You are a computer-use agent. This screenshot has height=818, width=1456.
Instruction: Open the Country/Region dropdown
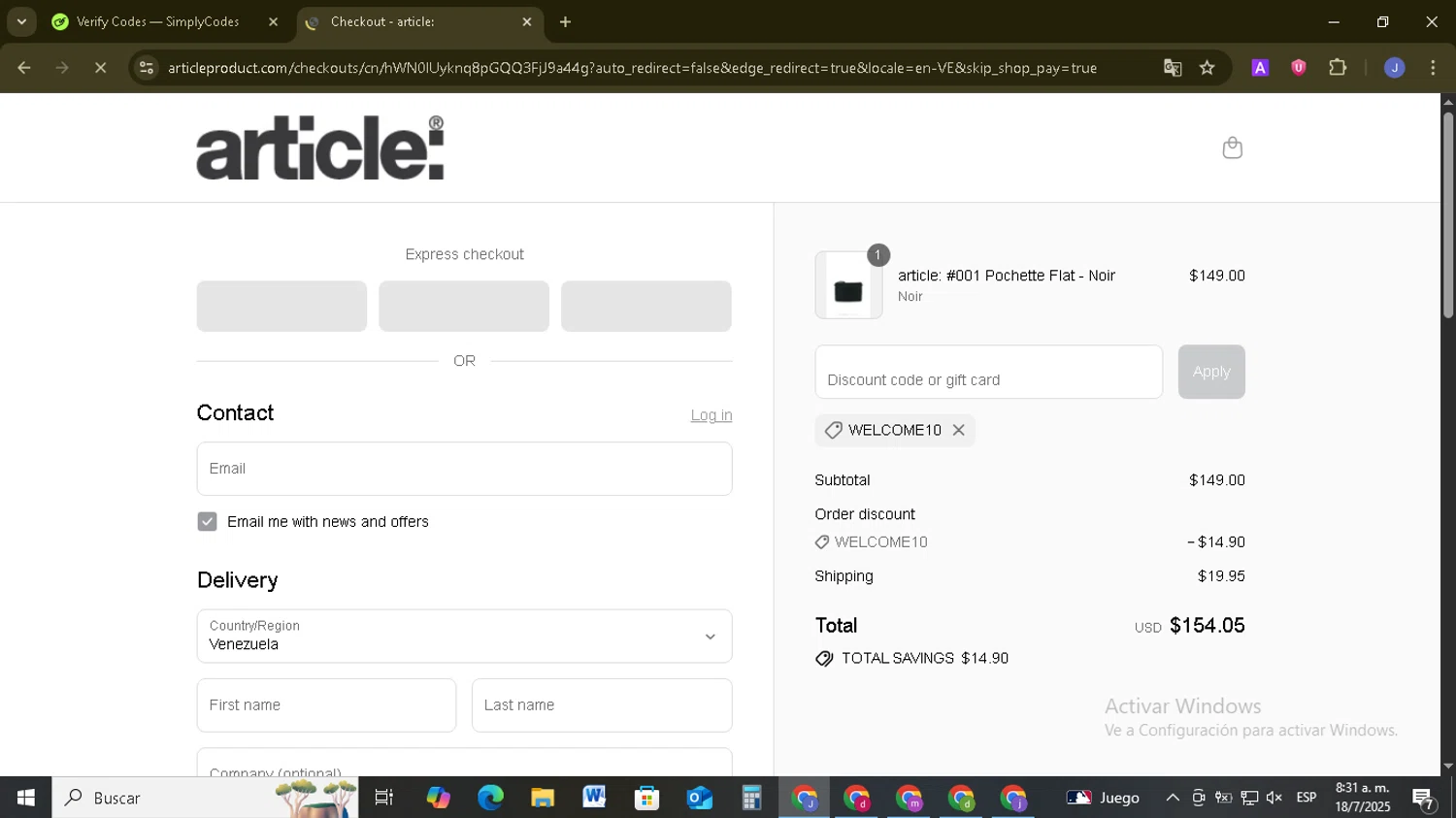coord(464,636)
